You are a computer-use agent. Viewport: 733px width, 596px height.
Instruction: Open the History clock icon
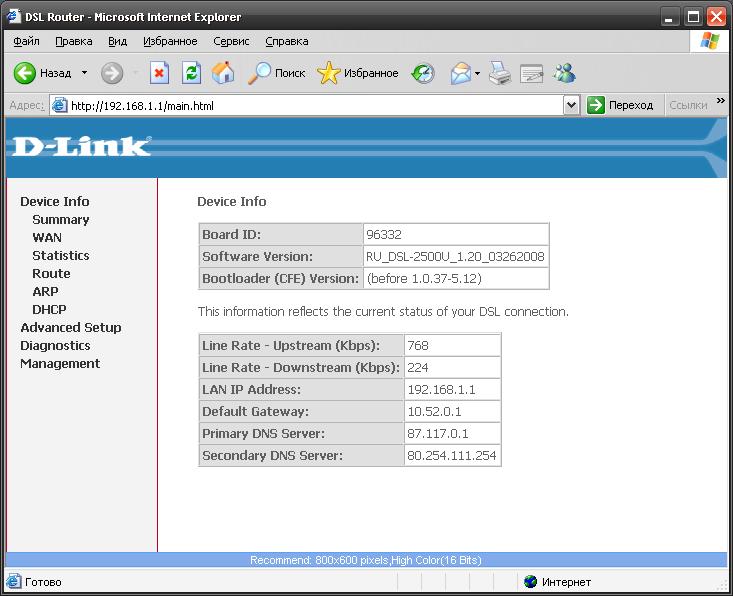click(423, 73)
